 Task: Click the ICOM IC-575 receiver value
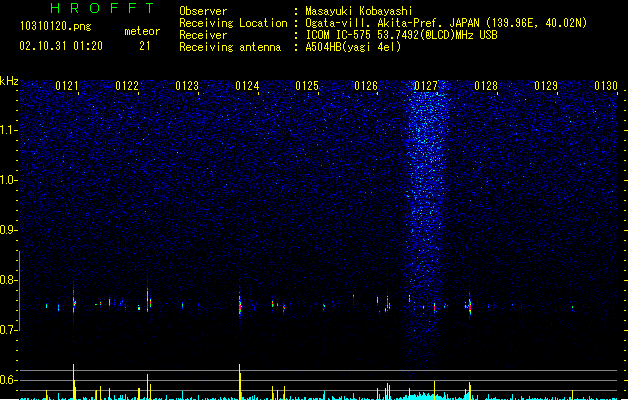click(401, 35)
